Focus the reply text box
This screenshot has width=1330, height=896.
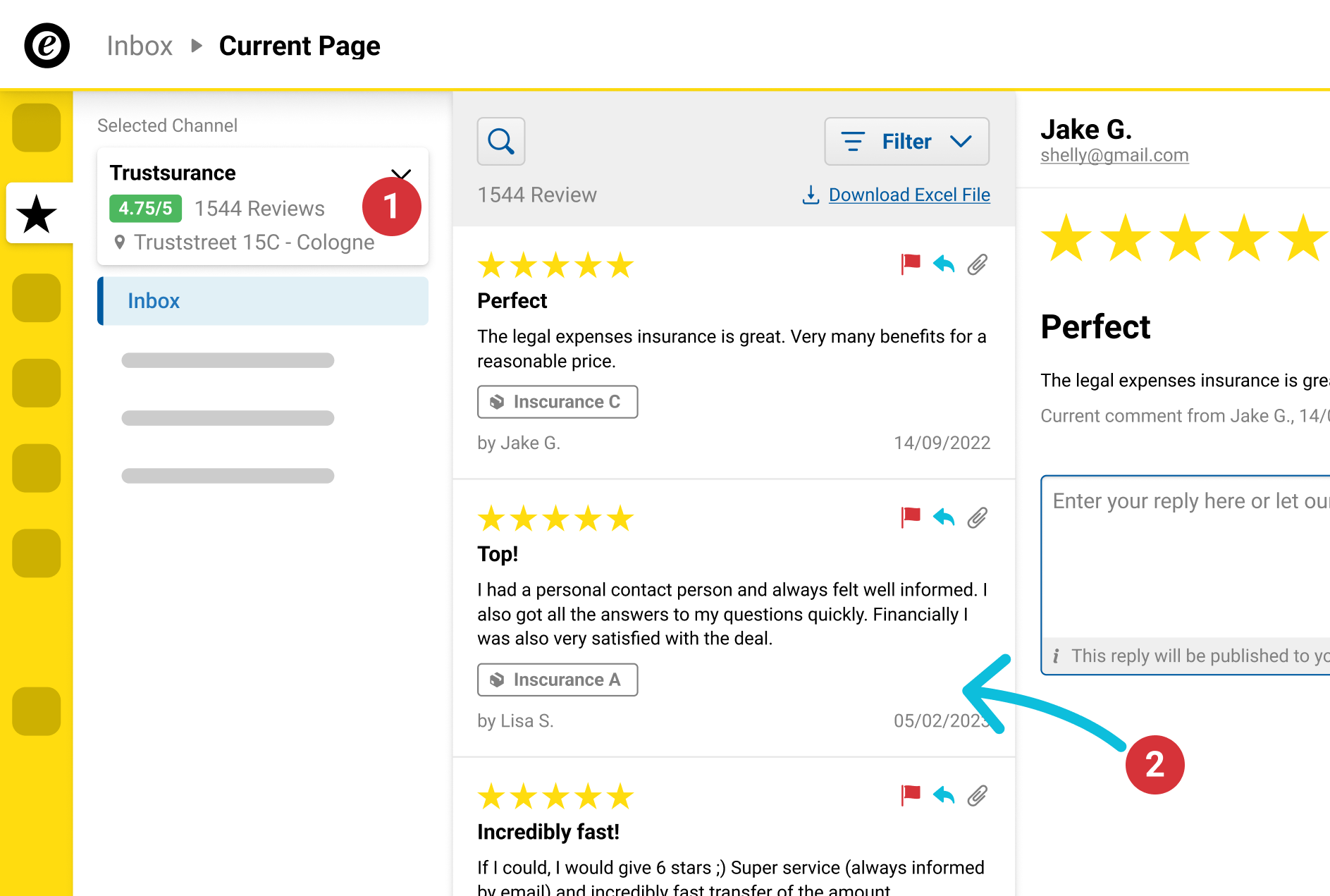(1186, 557)
